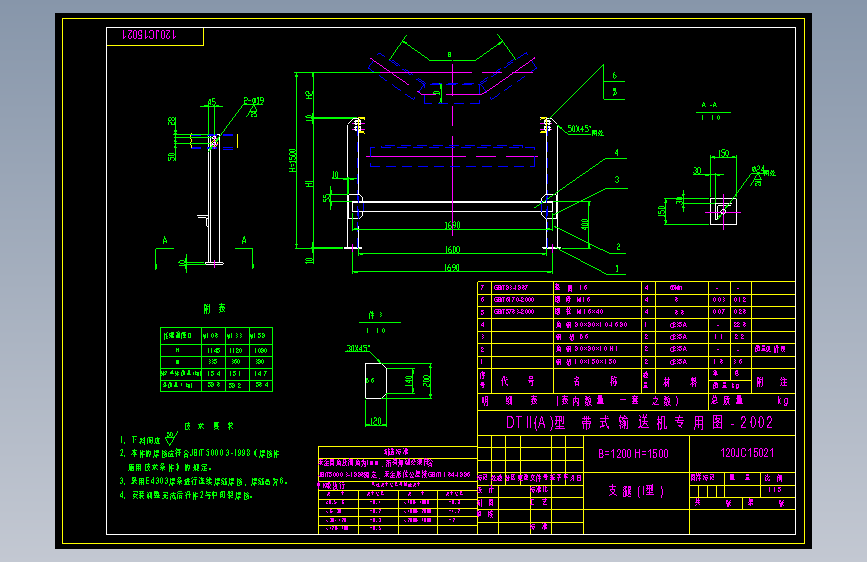This screenshot has height=562, width=867.
Task: Select the M16×40 bolt entry in parts list
Action: tap(579, 312)
